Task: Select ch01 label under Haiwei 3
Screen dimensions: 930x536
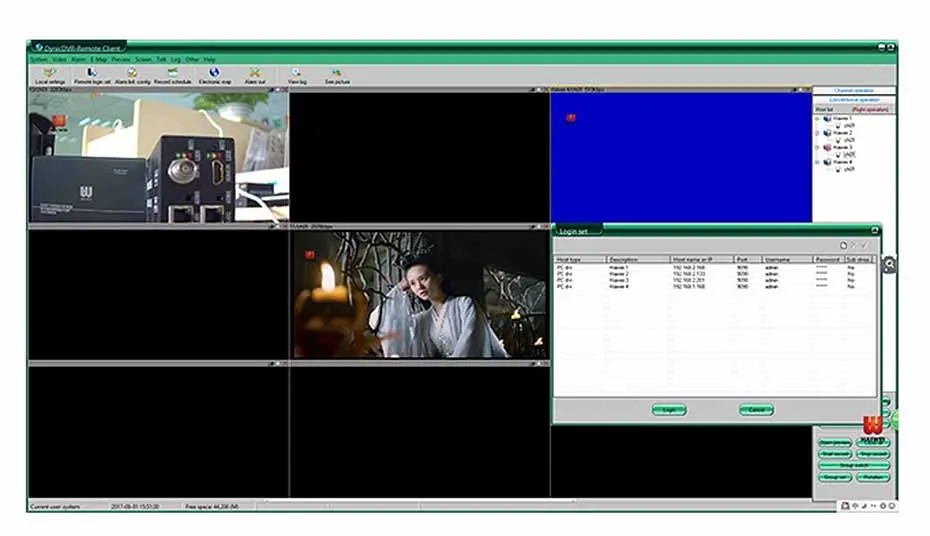Action: pos(849,155)
